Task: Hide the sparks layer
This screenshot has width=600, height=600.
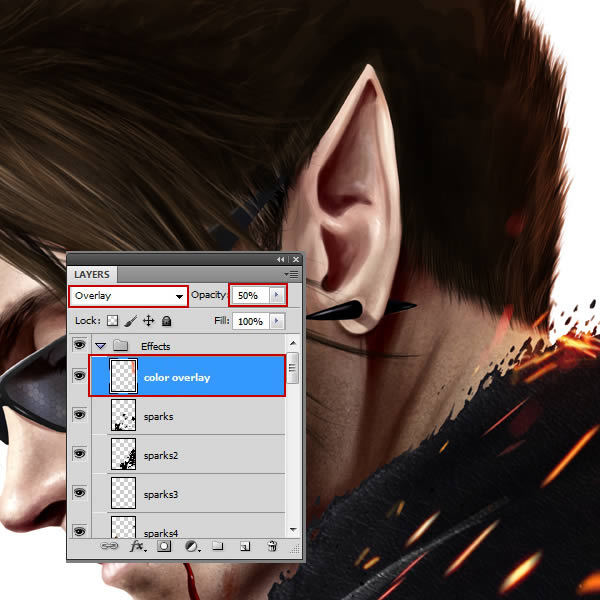Action: [x=79, y=414]
